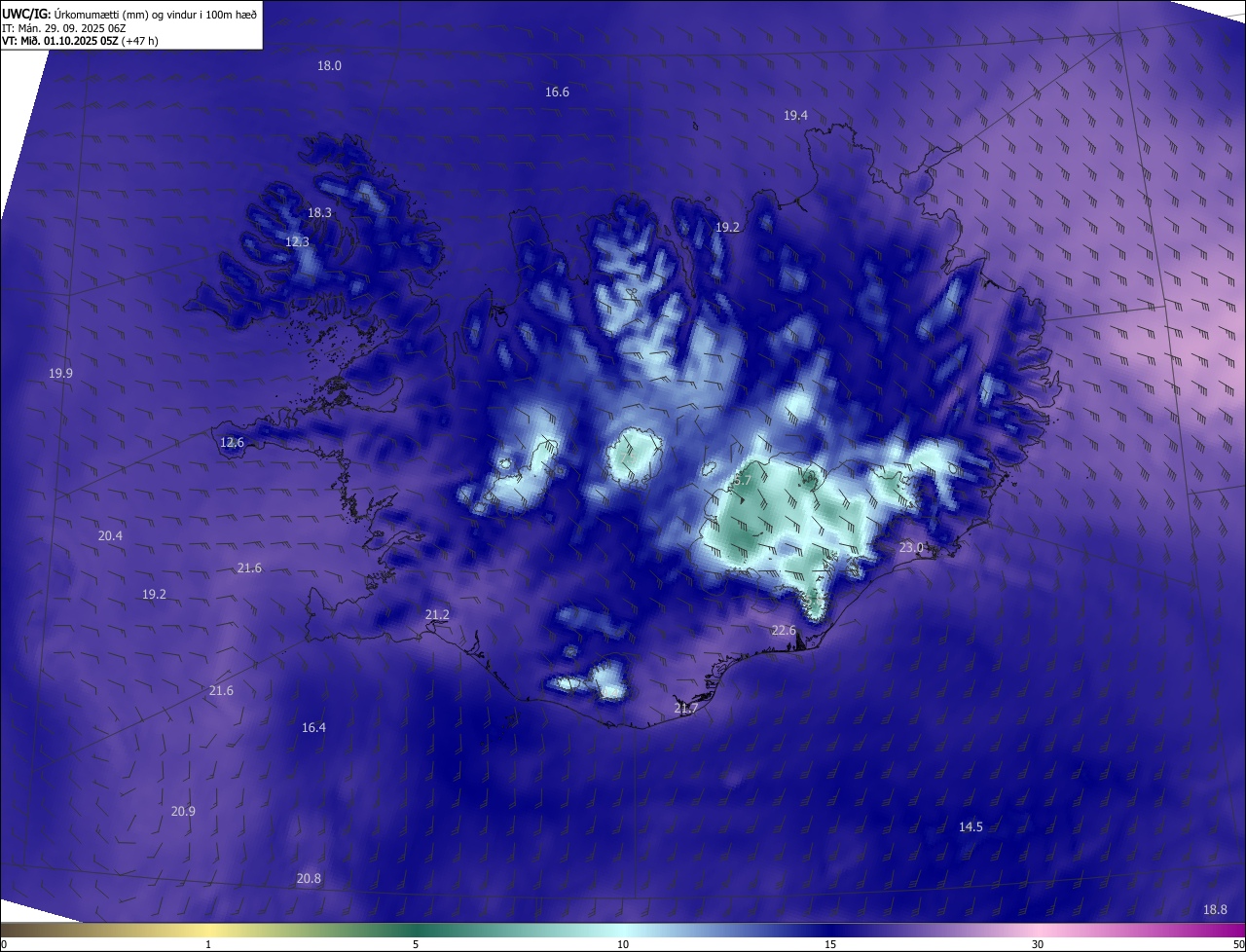Click the 23.0 value label
Image resolution: width=1246 pixels, height=952 pixels.
910,548
